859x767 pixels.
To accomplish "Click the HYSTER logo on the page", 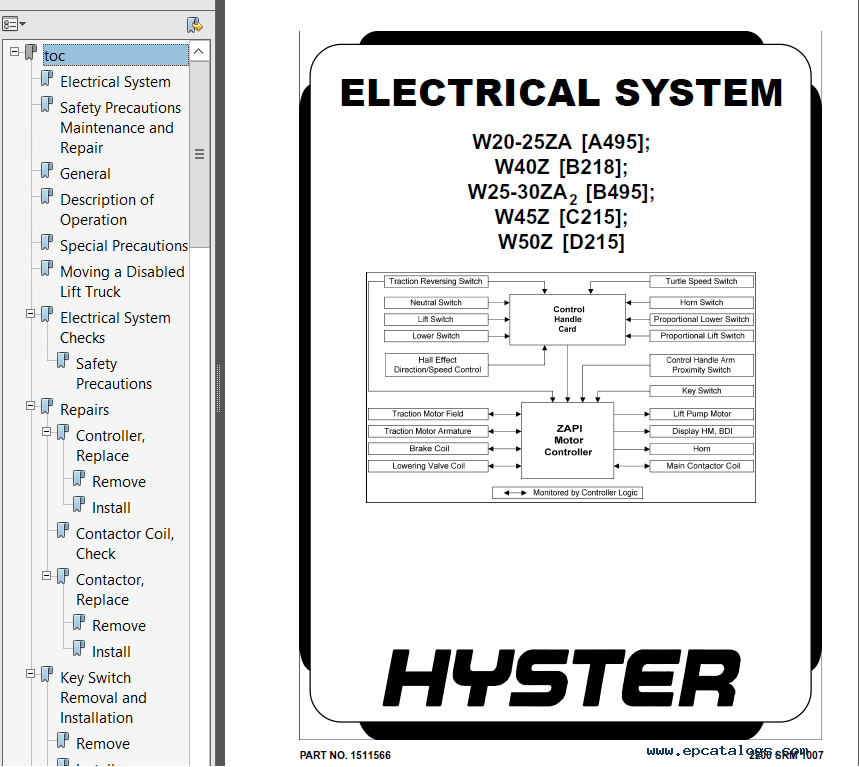I will point(561,678).
